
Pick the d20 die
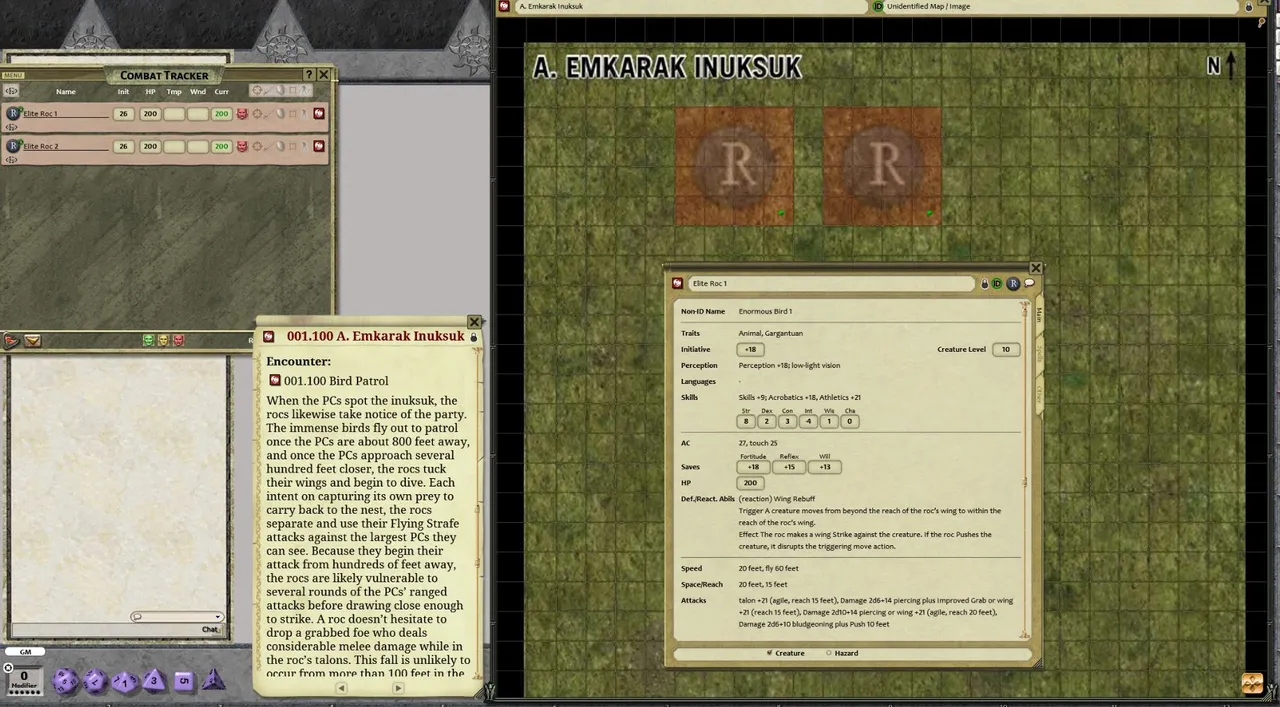[x=65, y=681]
